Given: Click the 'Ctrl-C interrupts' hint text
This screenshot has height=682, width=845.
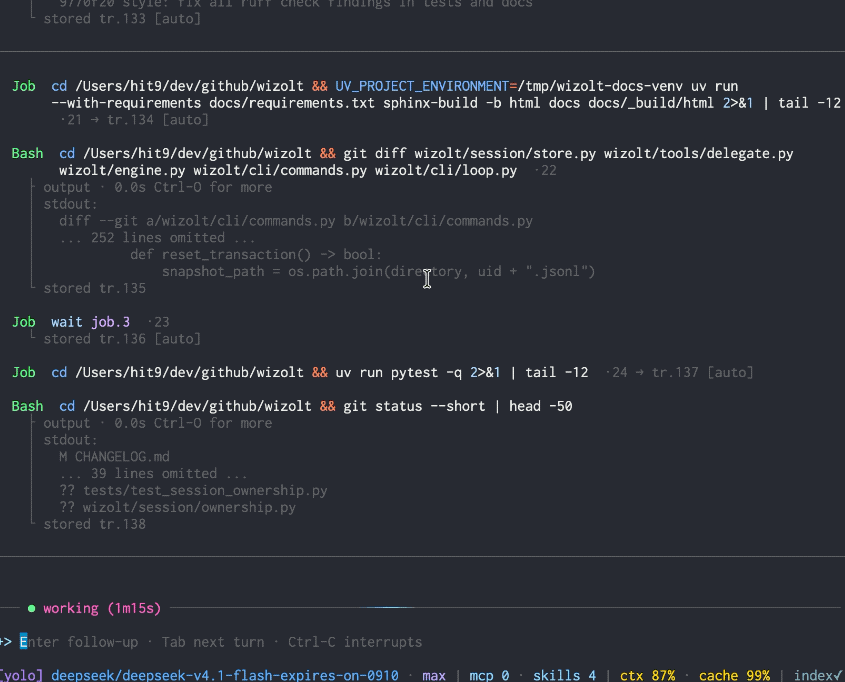Looking at the screenshot, I should point(355,642).
